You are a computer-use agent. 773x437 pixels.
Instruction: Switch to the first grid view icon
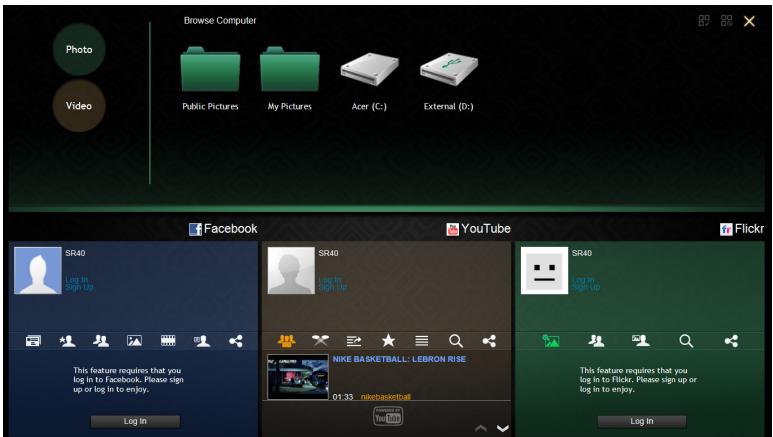704,21
